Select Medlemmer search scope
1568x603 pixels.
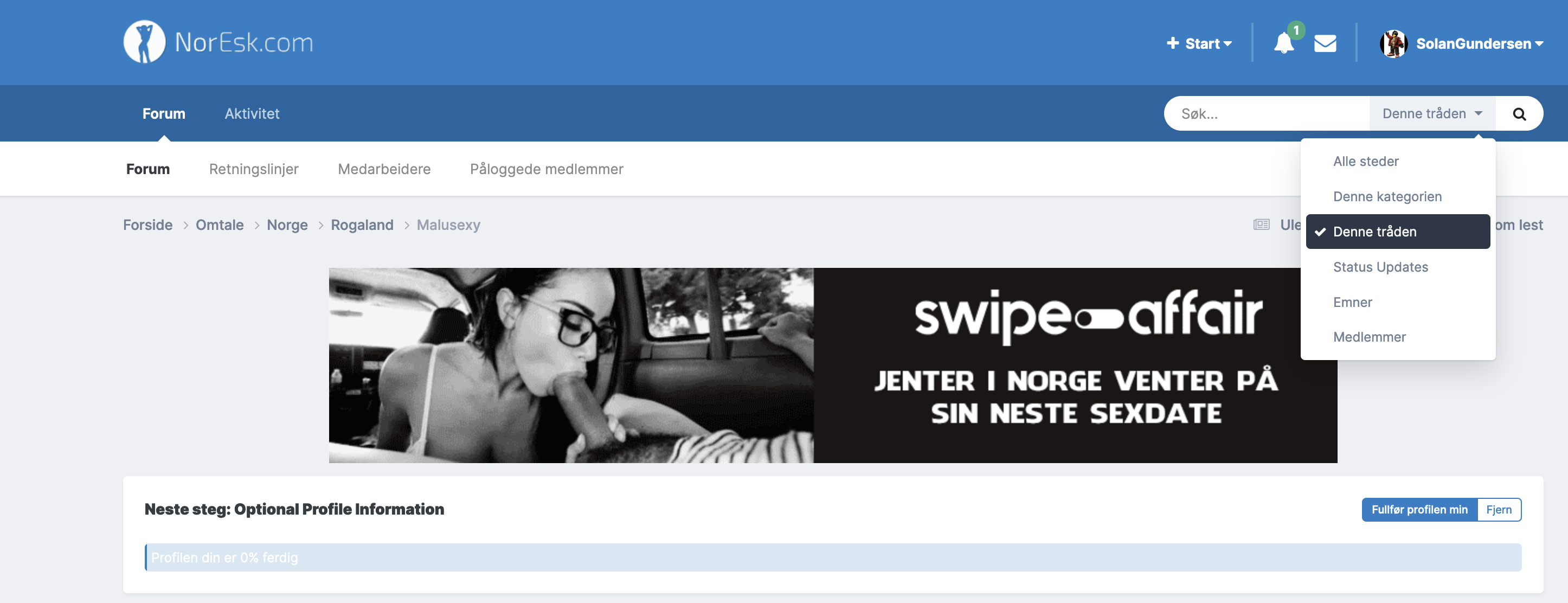pos(1398,337)
